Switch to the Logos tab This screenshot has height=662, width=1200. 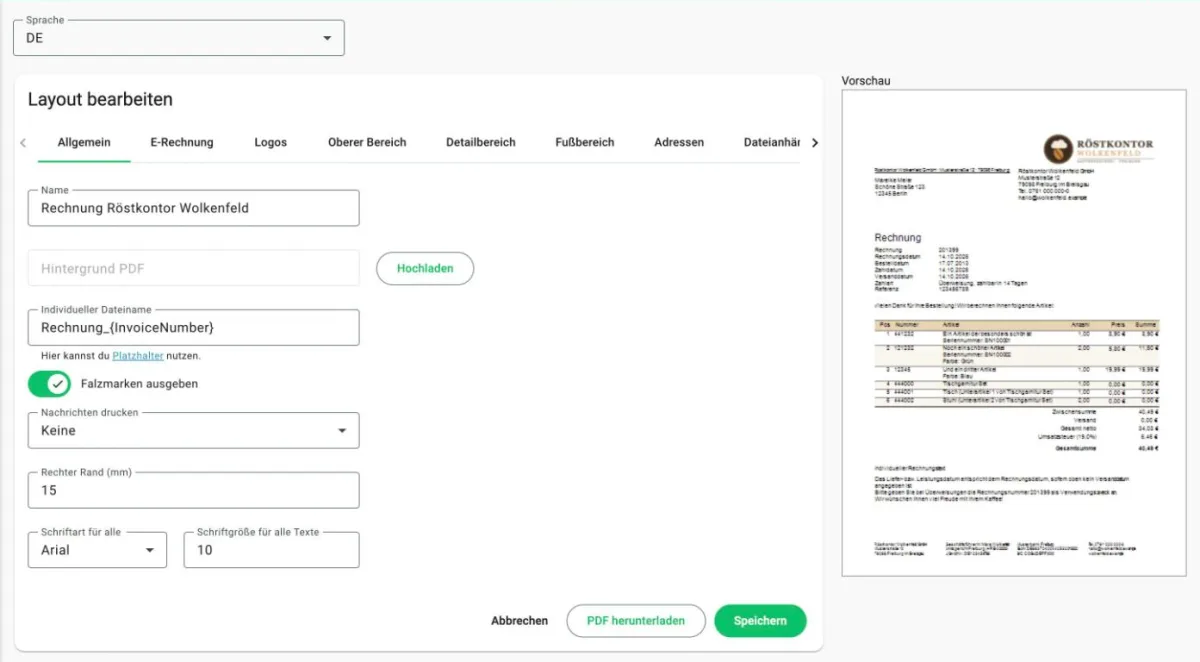[x=271, y=142]
